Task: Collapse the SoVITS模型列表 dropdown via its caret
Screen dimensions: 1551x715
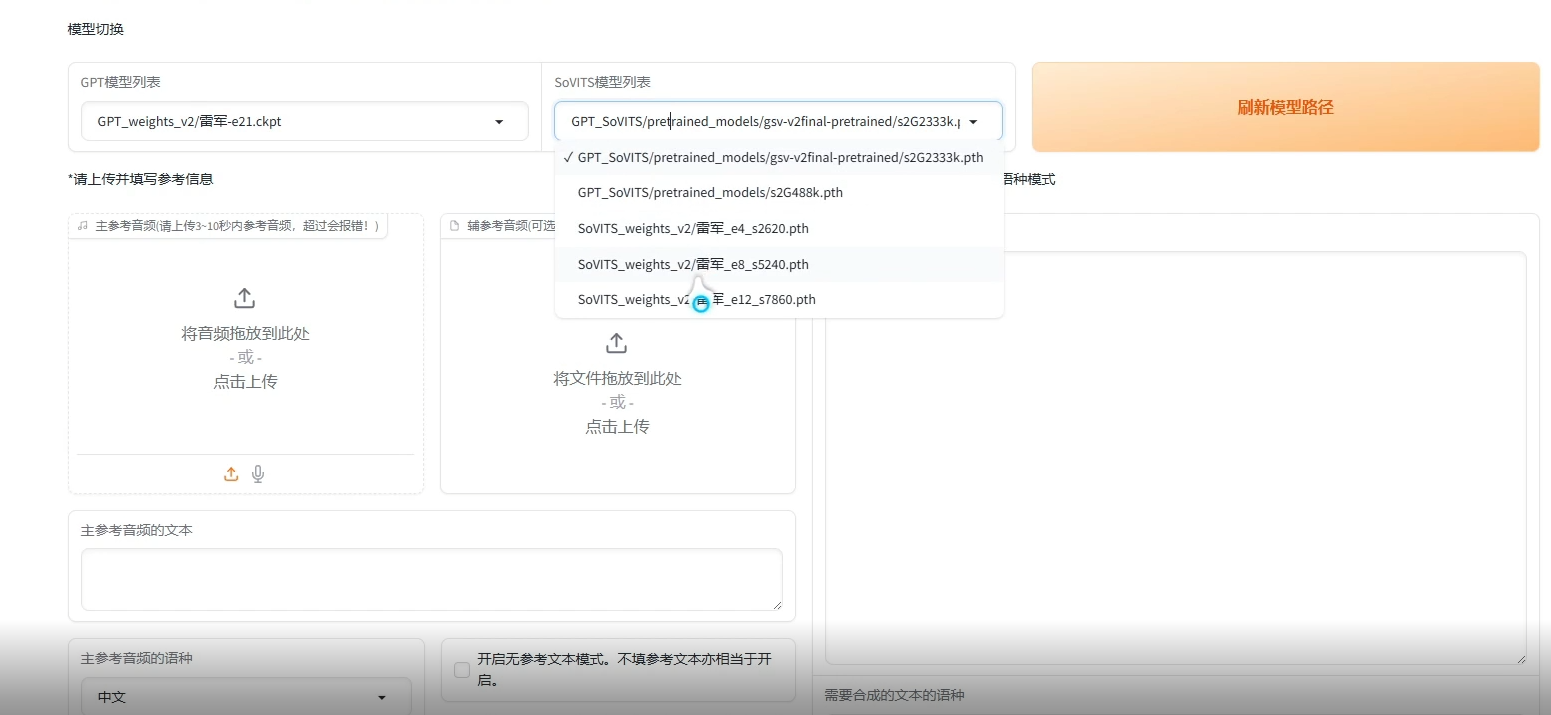Action: (972, 121)
